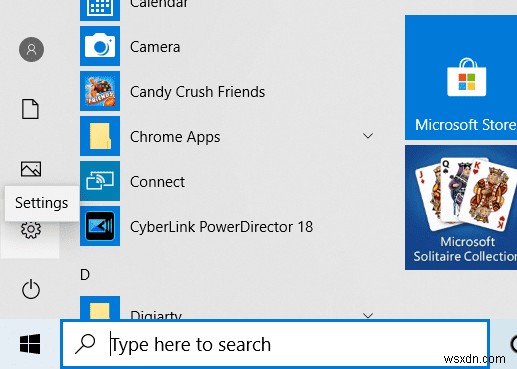Select the Candy Crush Friends label
The image size is (517, 369).
pyautogui.click(x=197, y=92)
